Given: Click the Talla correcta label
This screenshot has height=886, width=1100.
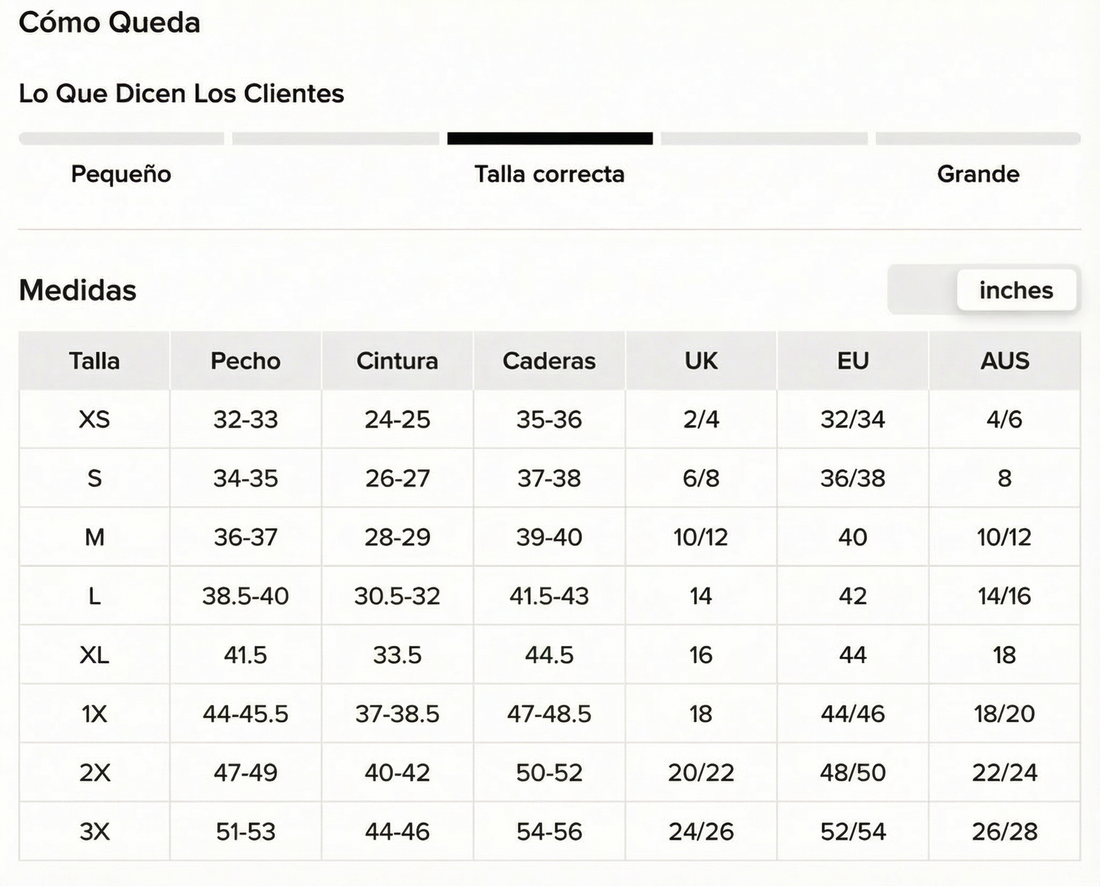Looking at the screenshot, I should tap(549, 174).
